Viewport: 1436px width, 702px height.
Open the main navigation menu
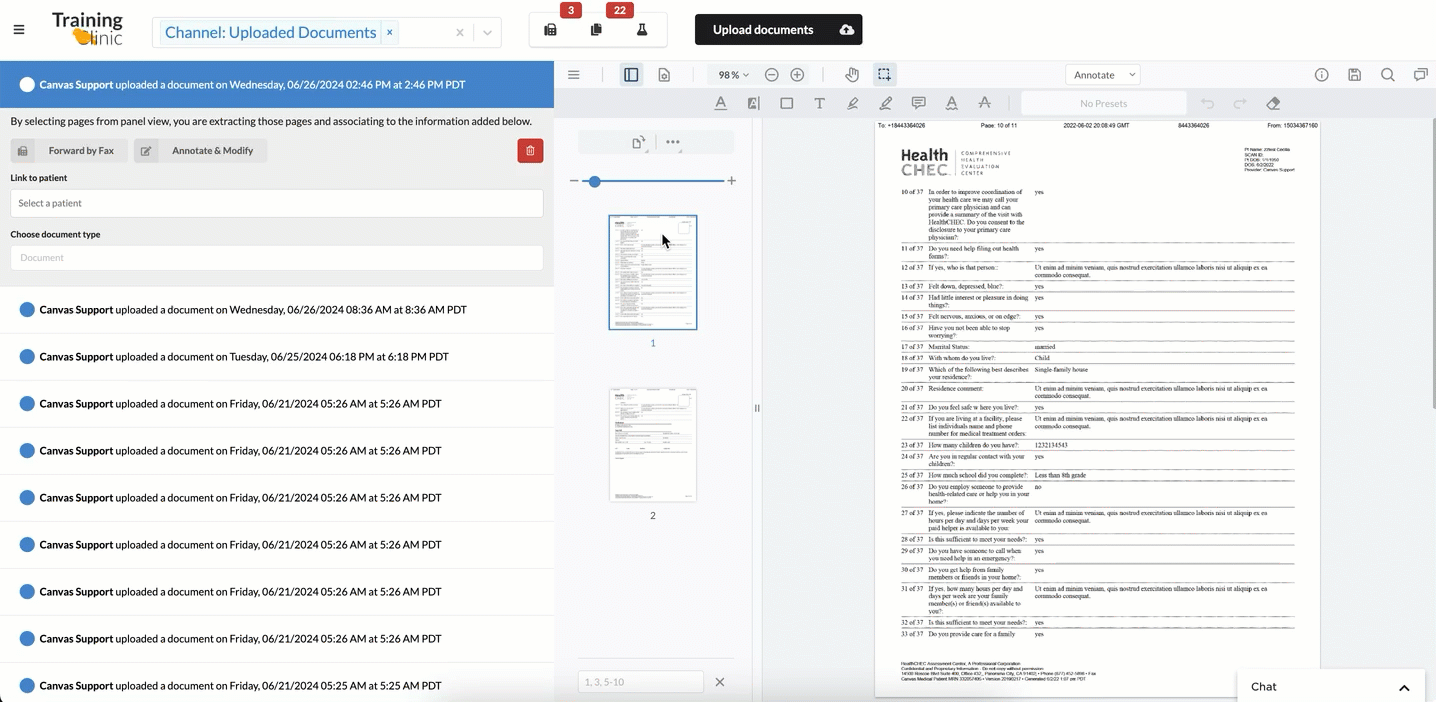pos(18,29)
